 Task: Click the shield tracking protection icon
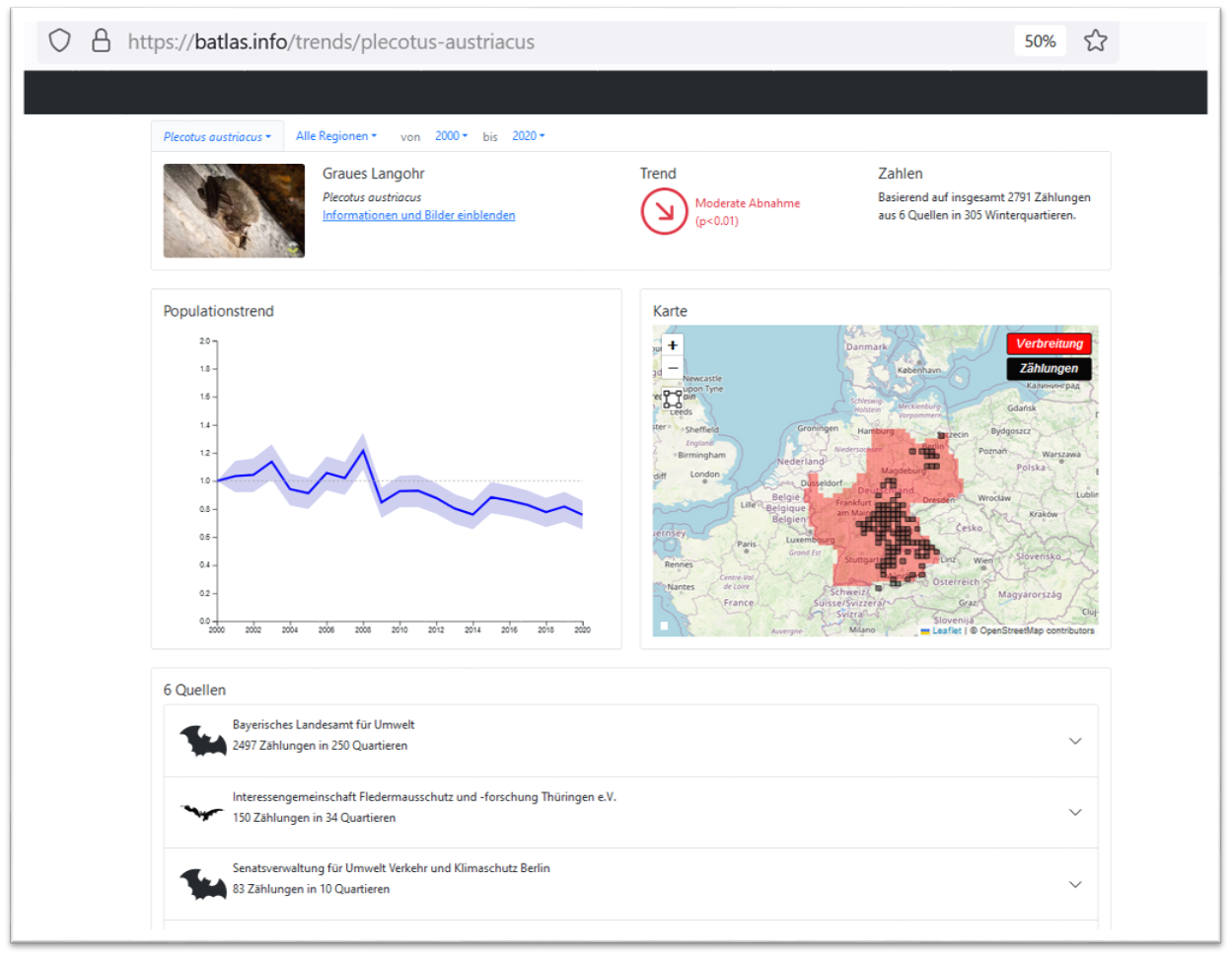pos(60,40)
